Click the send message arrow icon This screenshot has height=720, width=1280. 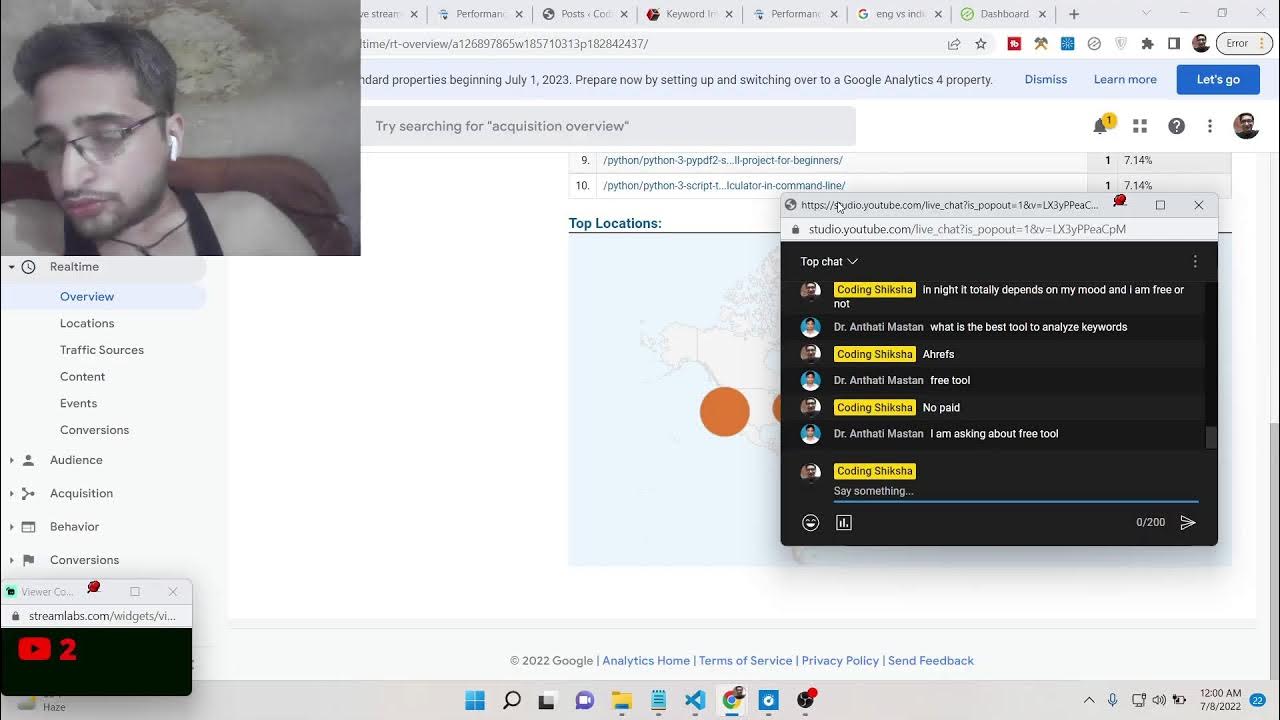1188,523
